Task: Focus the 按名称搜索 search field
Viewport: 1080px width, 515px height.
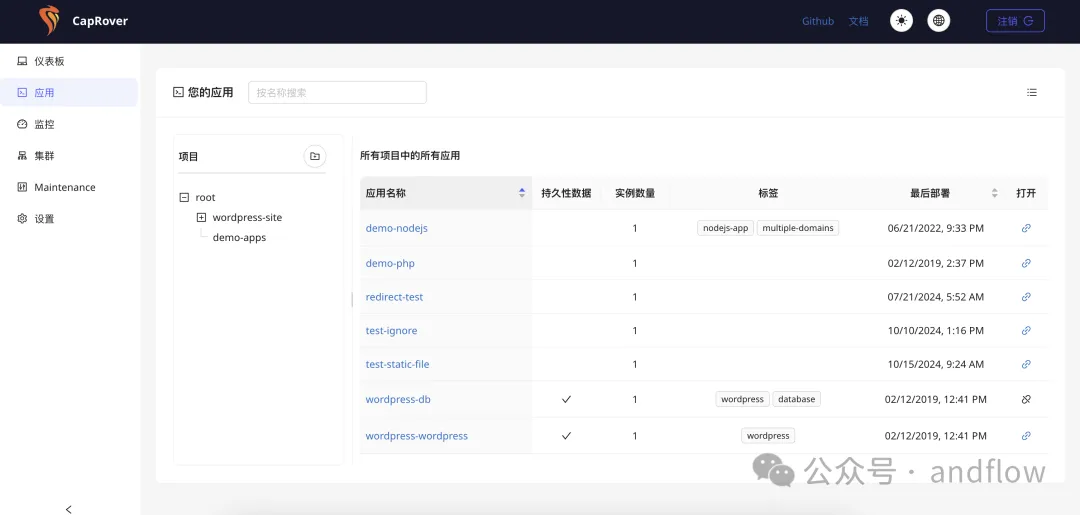Action: [x=337, y=93]
